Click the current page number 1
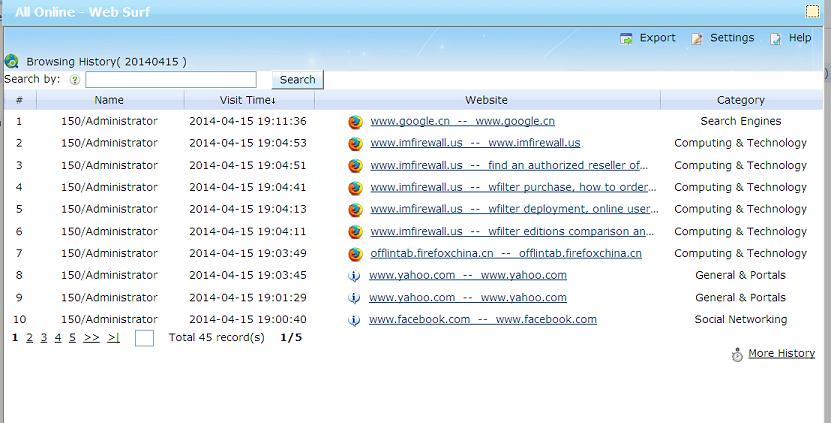This screenshot has width=831, height=423. click(15, 337)
